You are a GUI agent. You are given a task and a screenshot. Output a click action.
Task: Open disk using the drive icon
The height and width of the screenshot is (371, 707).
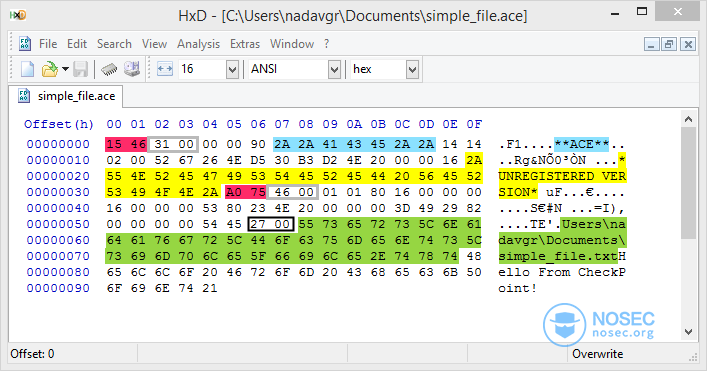132,69
